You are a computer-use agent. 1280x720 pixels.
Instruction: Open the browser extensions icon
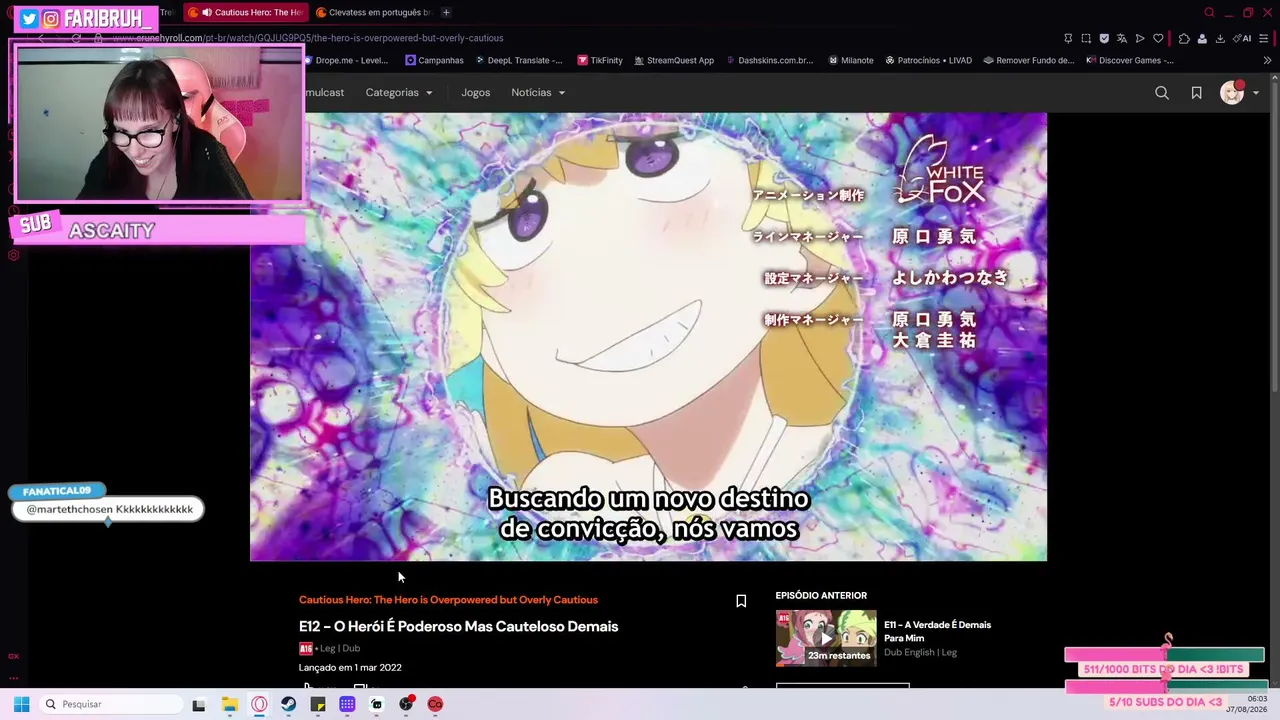[1184, 38]
